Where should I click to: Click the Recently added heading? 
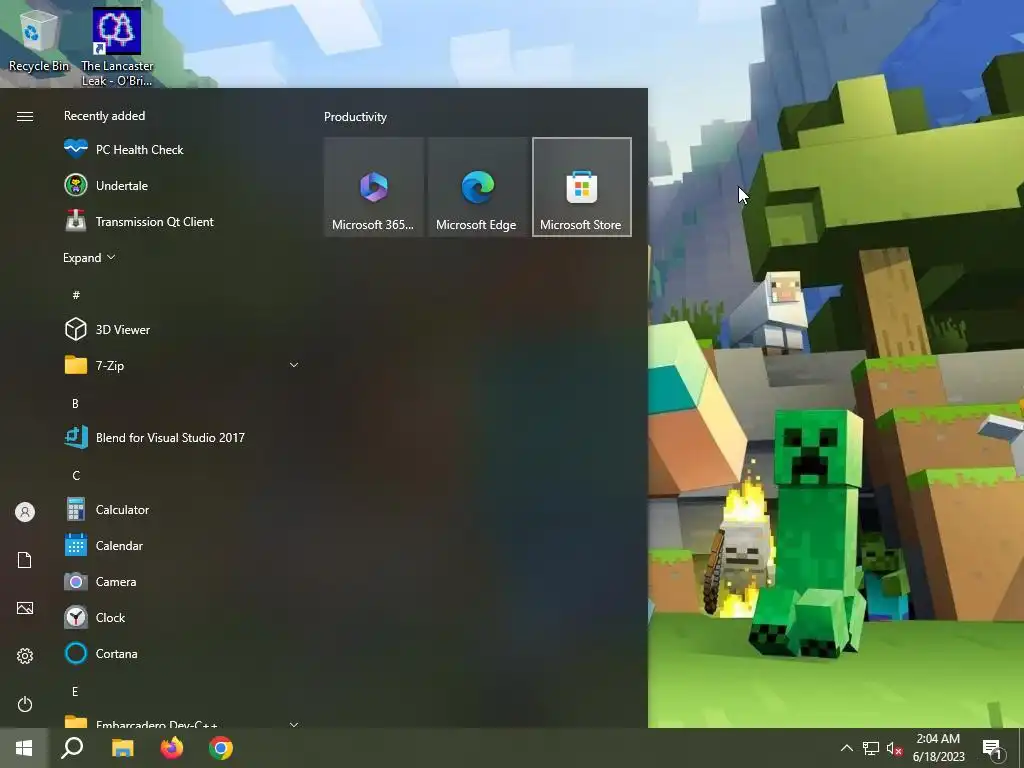tap(104, 116)
